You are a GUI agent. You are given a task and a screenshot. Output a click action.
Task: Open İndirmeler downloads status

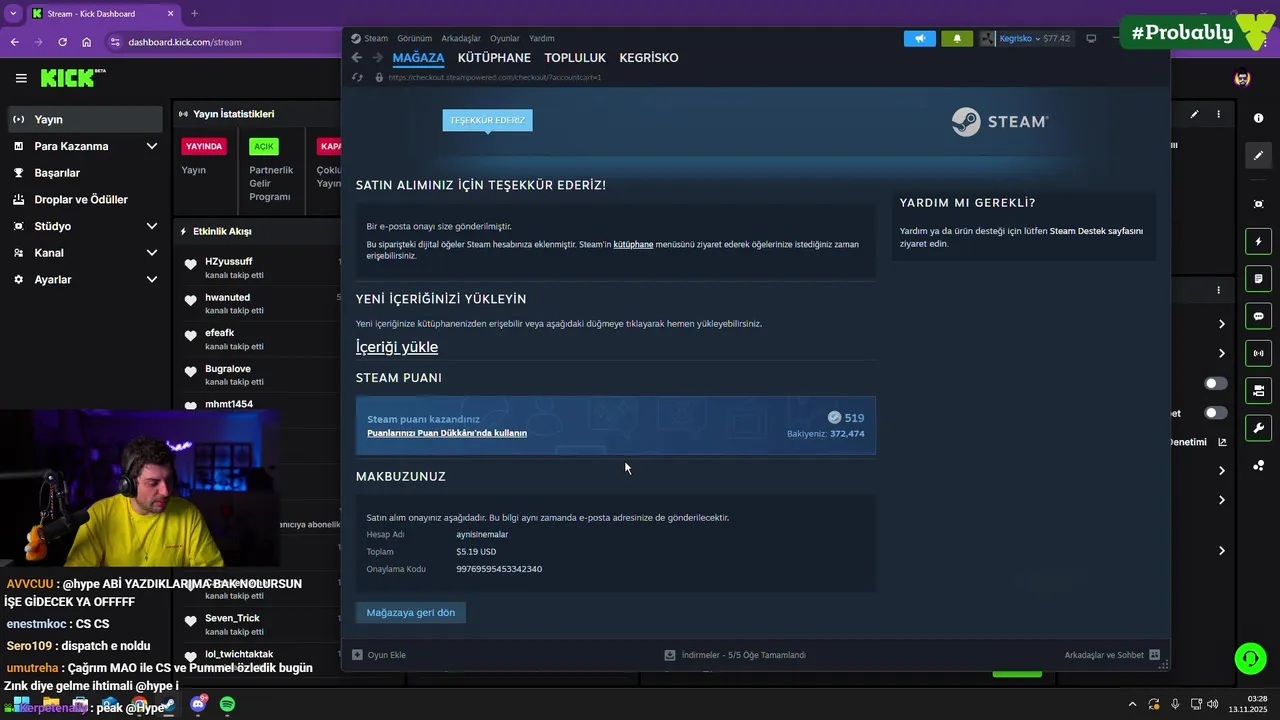coord(735,655)
